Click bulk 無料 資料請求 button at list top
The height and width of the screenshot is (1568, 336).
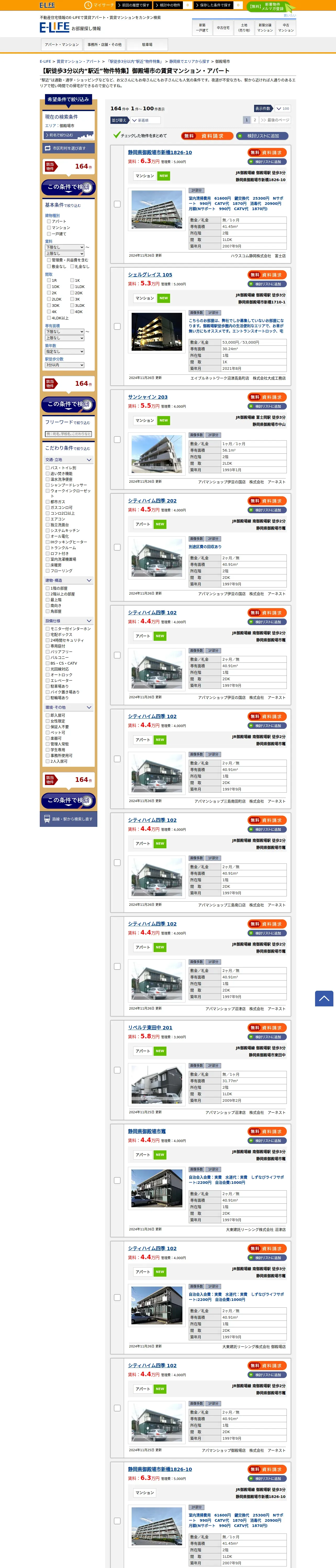[x=207, y=136]
